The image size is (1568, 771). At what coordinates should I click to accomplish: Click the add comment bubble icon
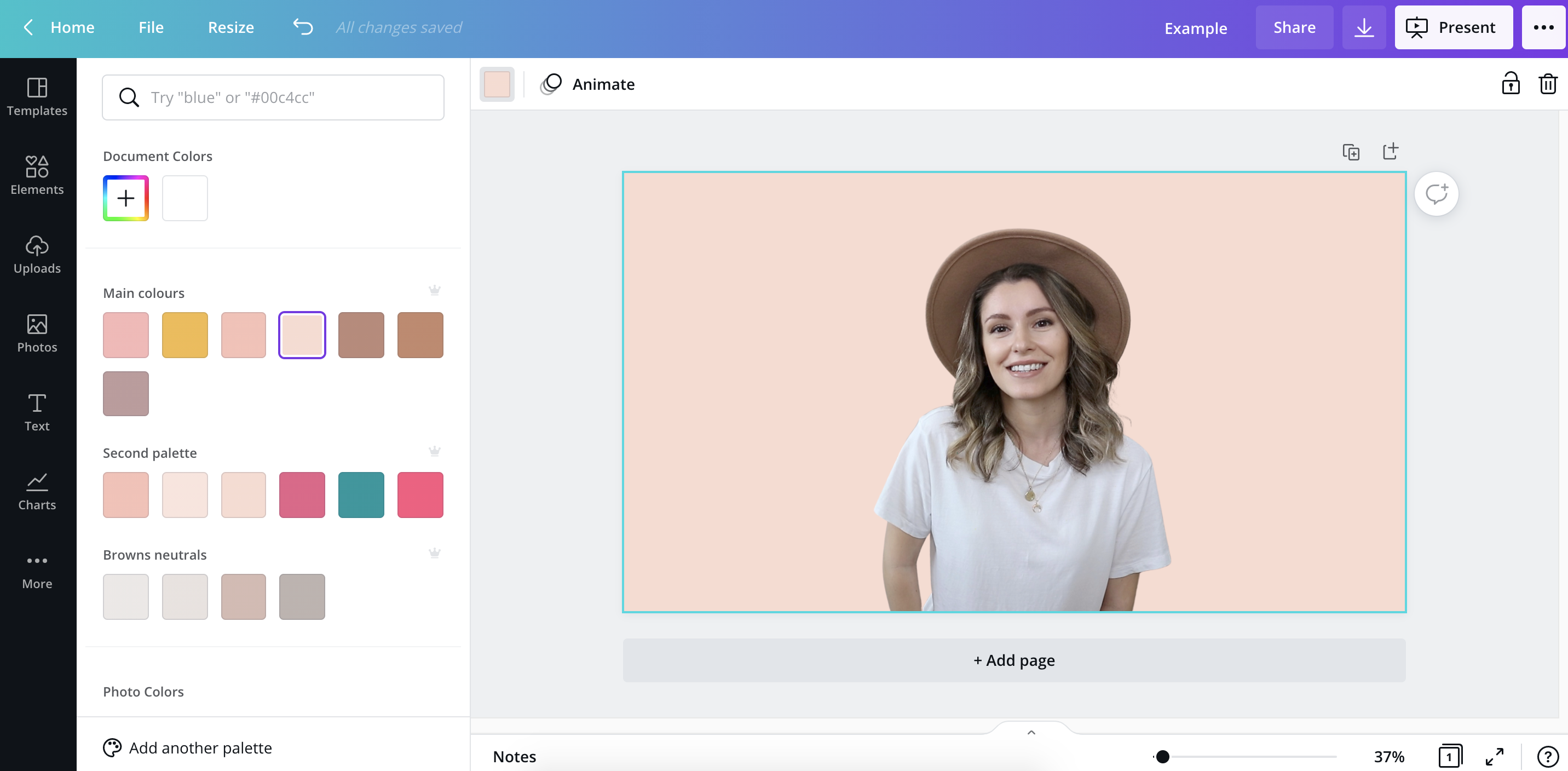tap(1436, 194)
